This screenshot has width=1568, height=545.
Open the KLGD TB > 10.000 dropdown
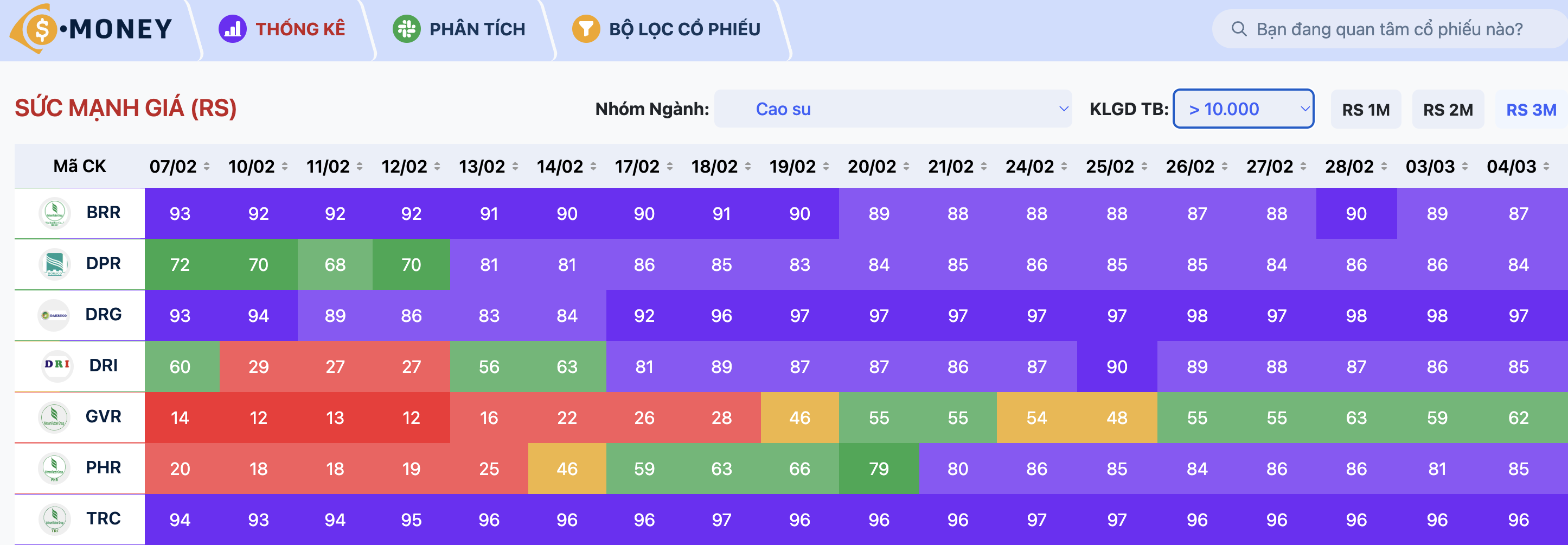pos(1243,109)
